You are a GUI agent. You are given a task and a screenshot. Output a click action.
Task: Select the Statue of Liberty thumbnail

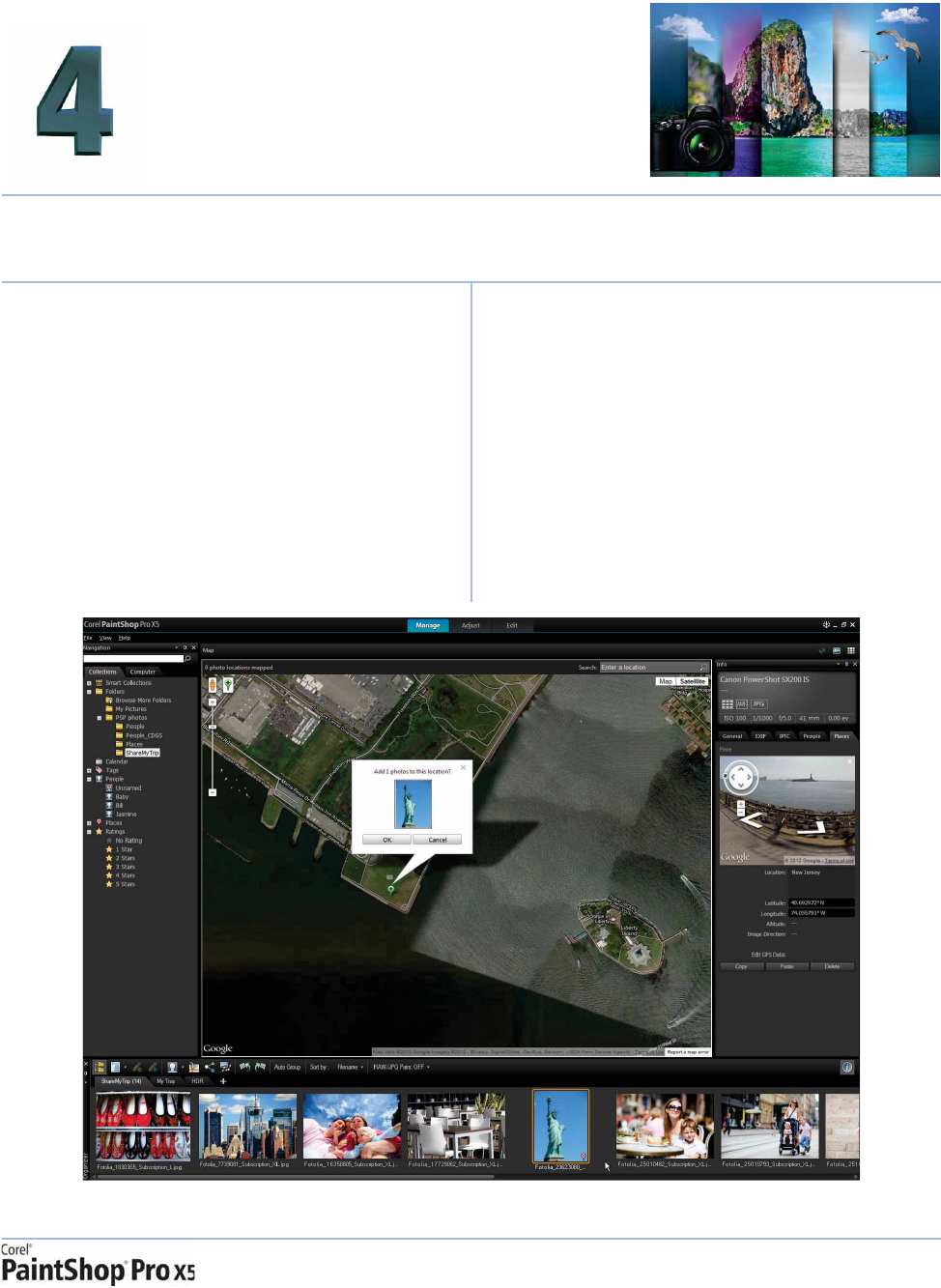point(561,1127)
